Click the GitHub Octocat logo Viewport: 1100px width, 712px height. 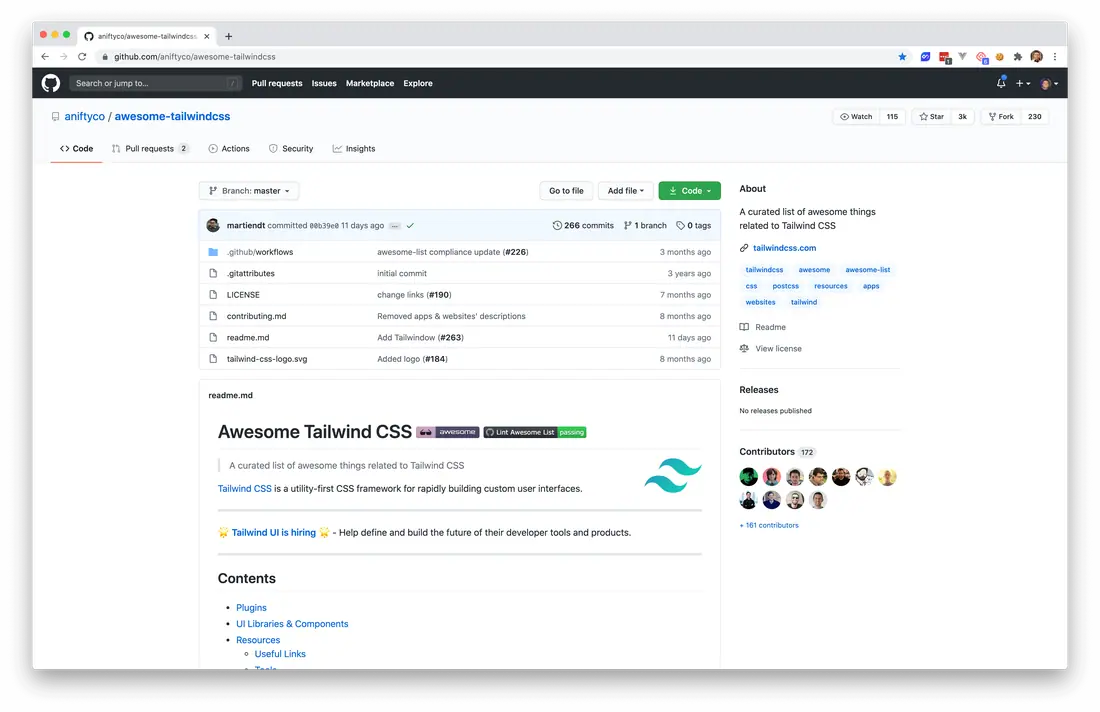point(51,83)
